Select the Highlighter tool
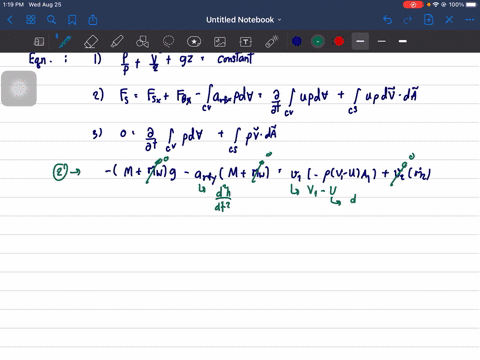The height and width of the screenshot is (360, 480). click(x=117, y=42)
